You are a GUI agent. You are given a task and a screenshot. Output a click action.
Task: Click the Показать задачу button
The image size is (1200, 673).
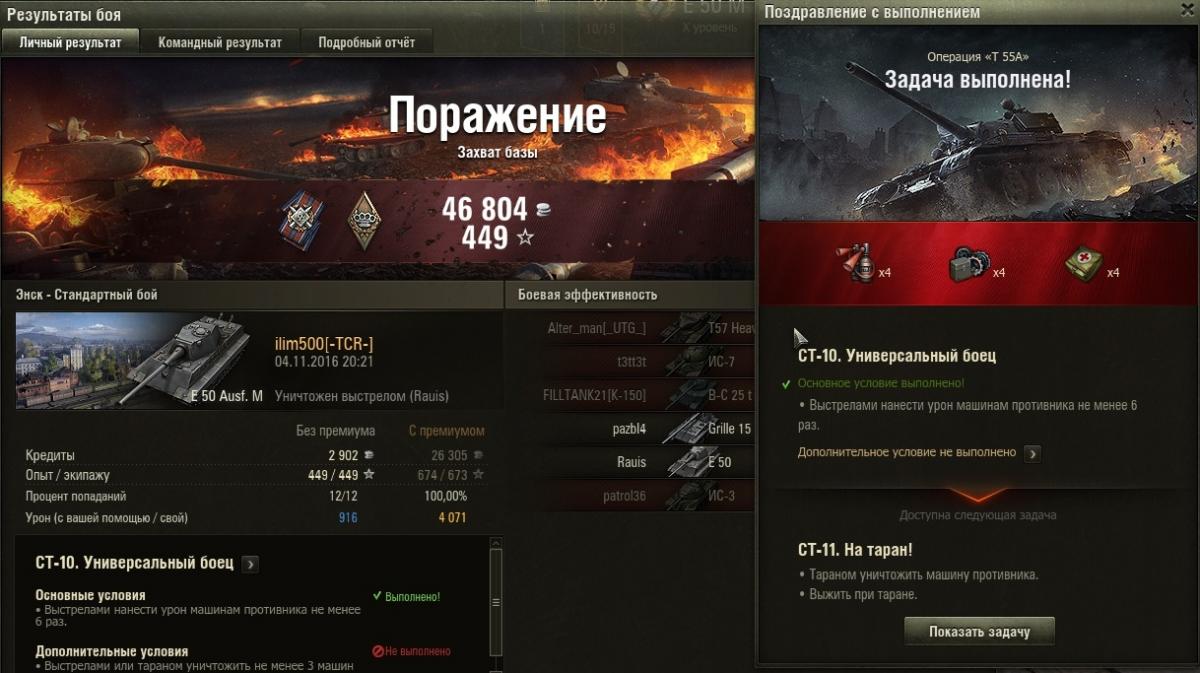[979, 632]
